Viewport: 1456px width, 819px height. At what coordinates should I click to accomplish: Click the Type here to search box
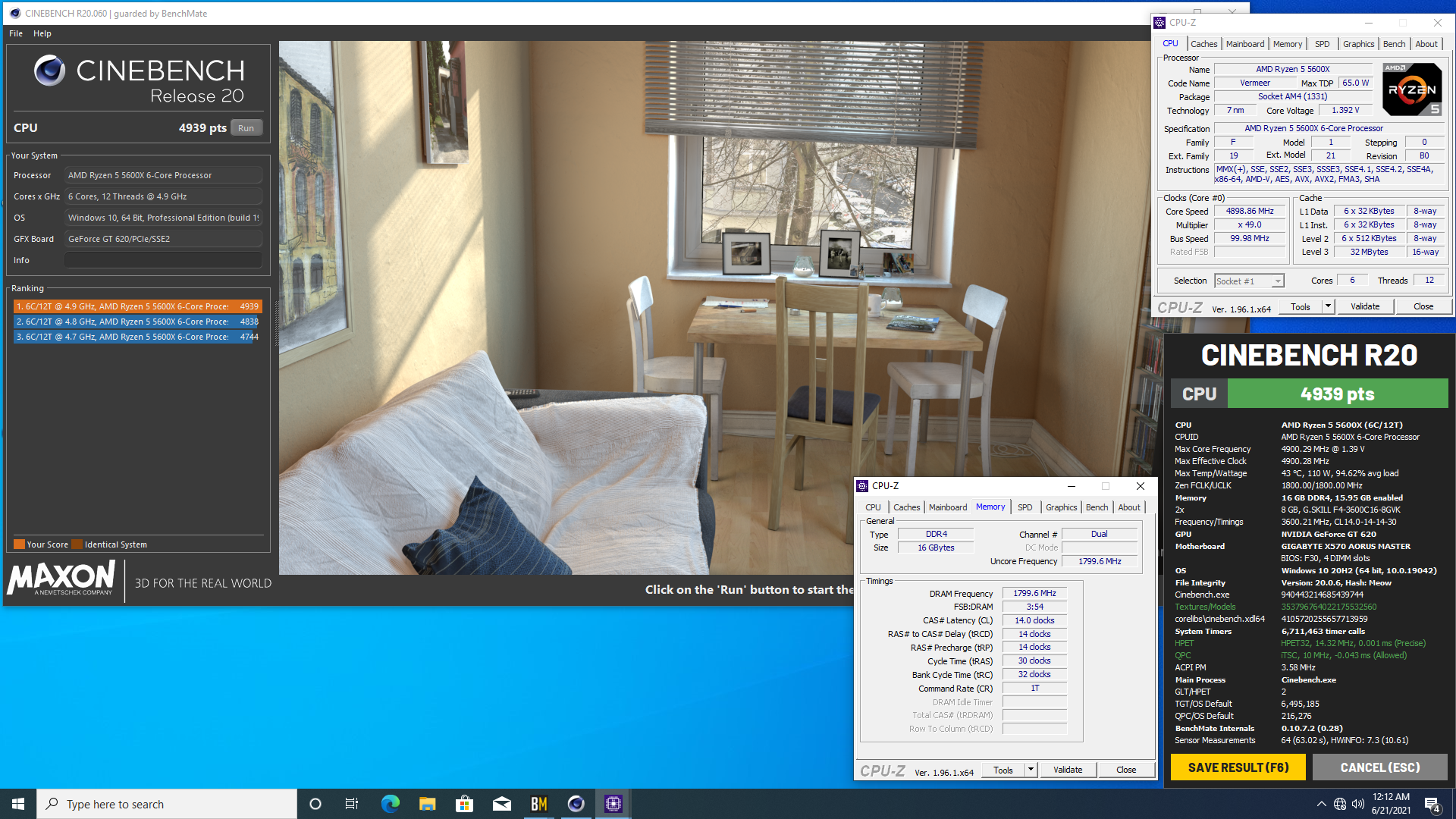pyautogui.click(x=167, y=804)
